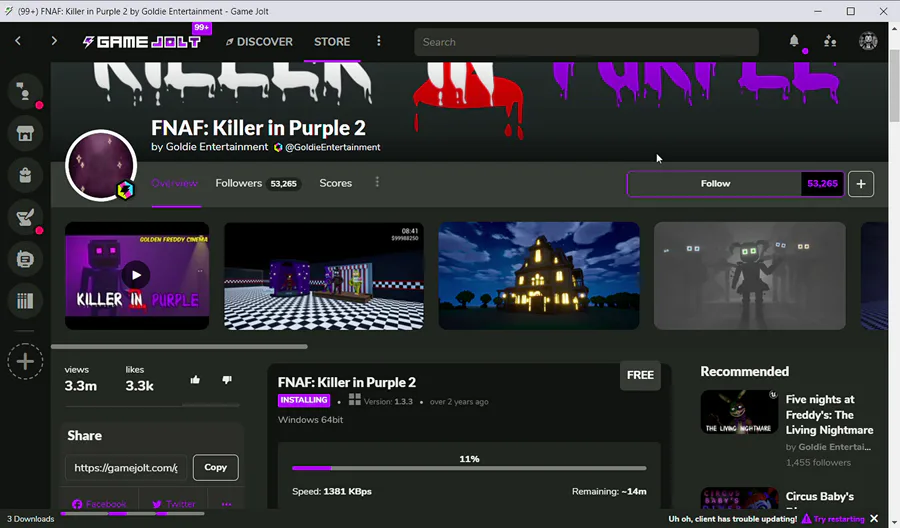Add game to a collection with plus button
Screen dimensions: 900x528
click(x=861, y=184)
